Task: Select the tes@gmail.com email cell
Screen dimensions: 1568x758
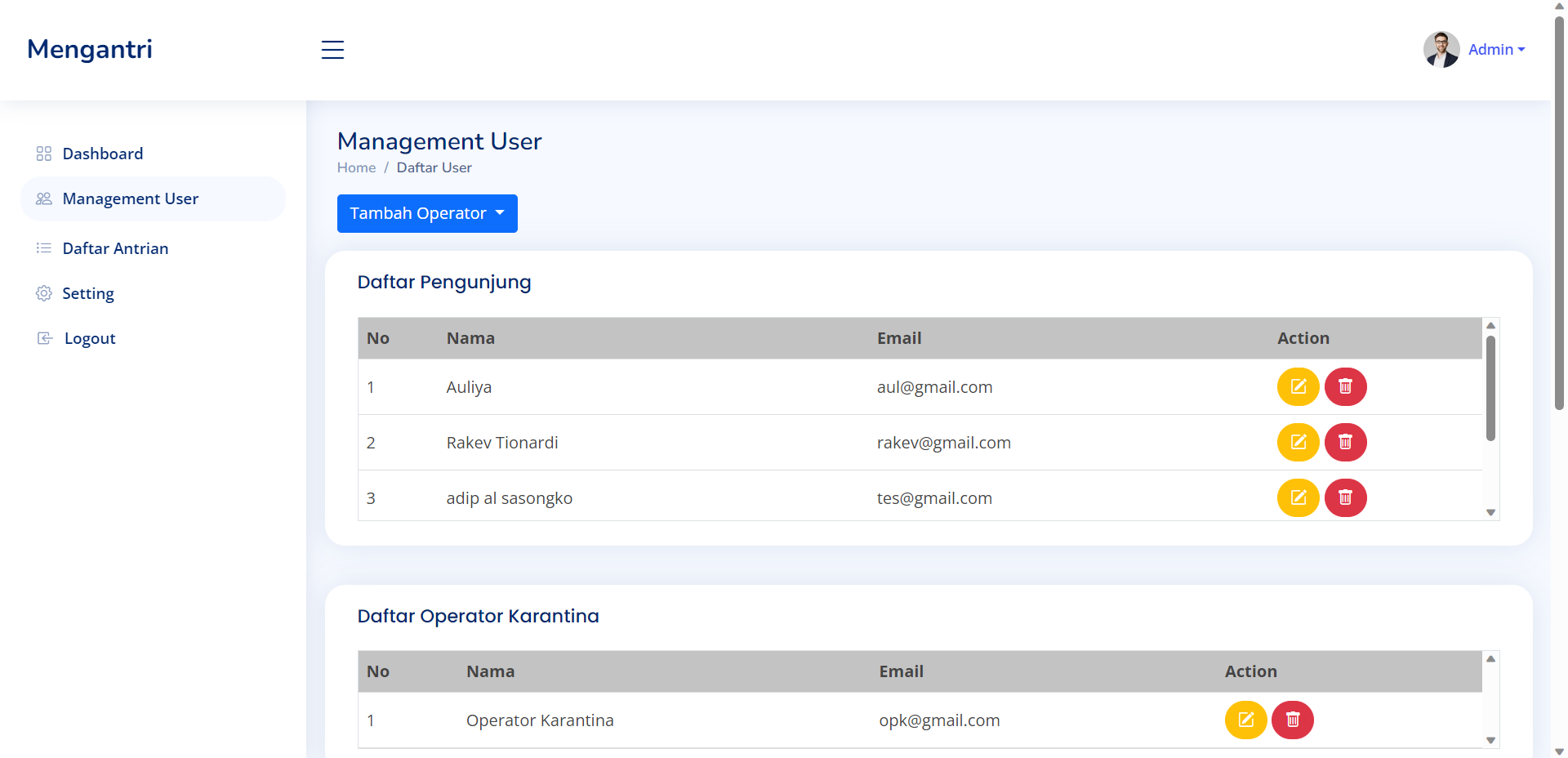Action: [934, 498]
